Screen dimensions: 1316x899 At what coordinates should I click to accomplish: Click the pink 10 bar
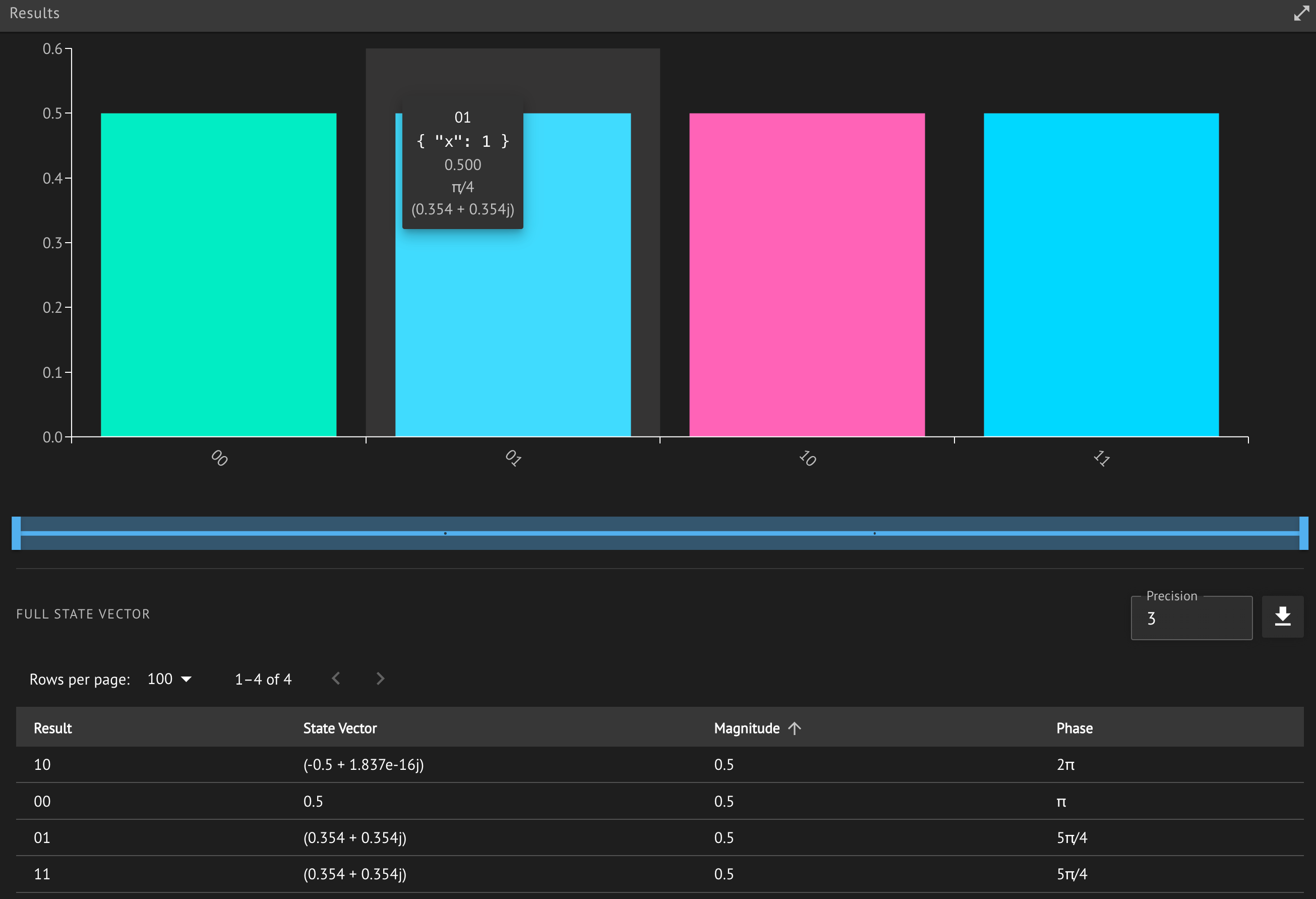806,275
